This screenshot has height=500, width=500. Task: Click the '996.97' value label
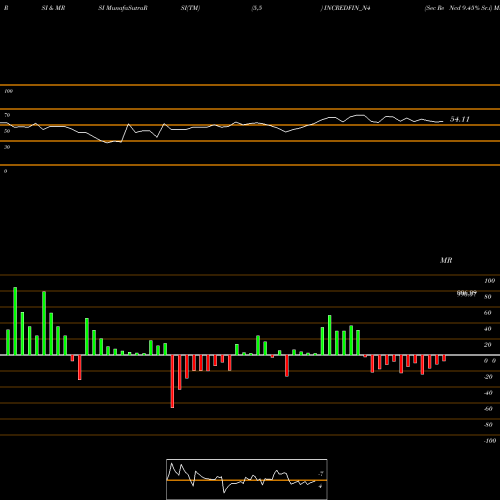(x=467, y=294)
